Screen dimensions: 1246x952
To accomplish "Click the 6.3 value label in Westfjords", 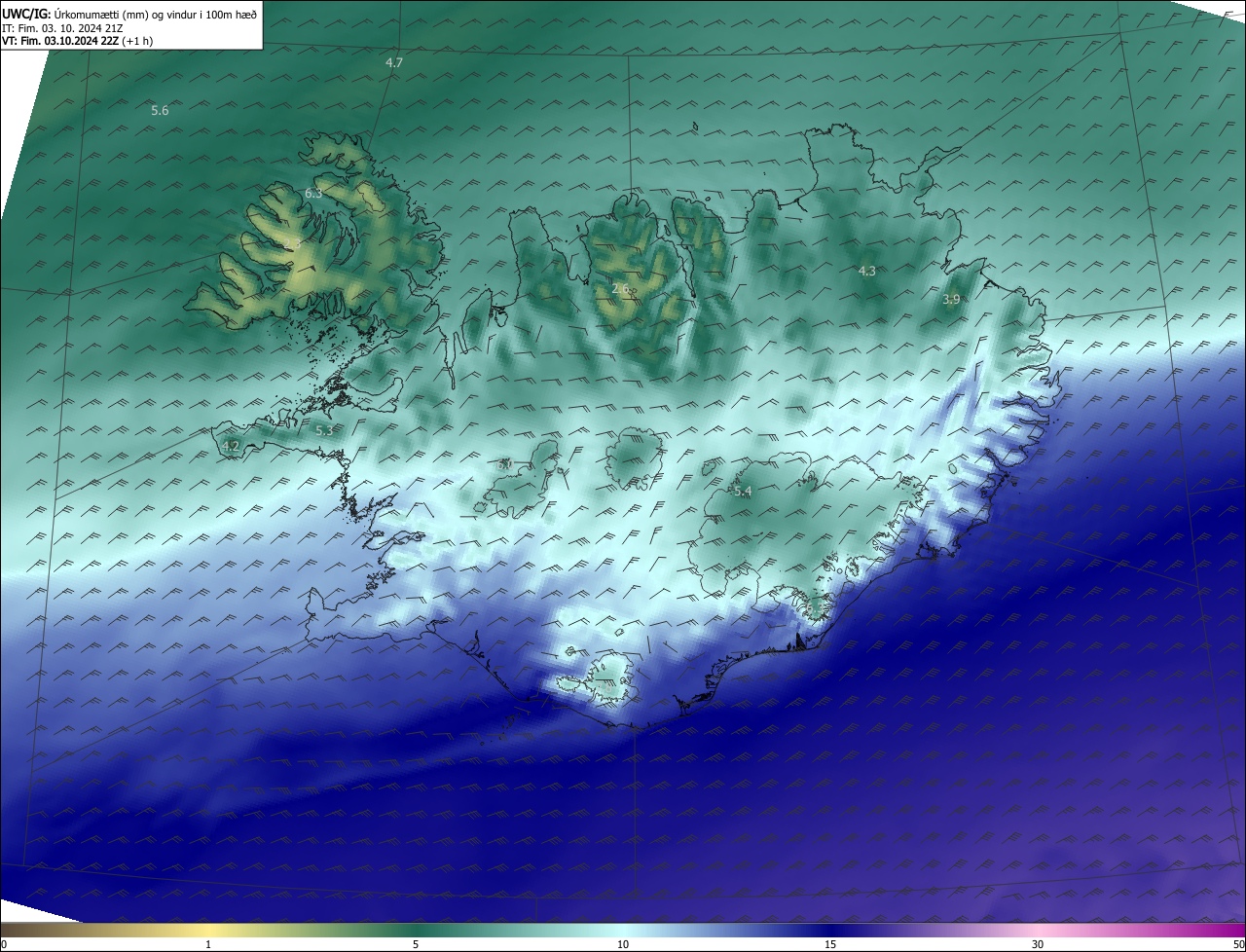I will (x=313, y=194).
